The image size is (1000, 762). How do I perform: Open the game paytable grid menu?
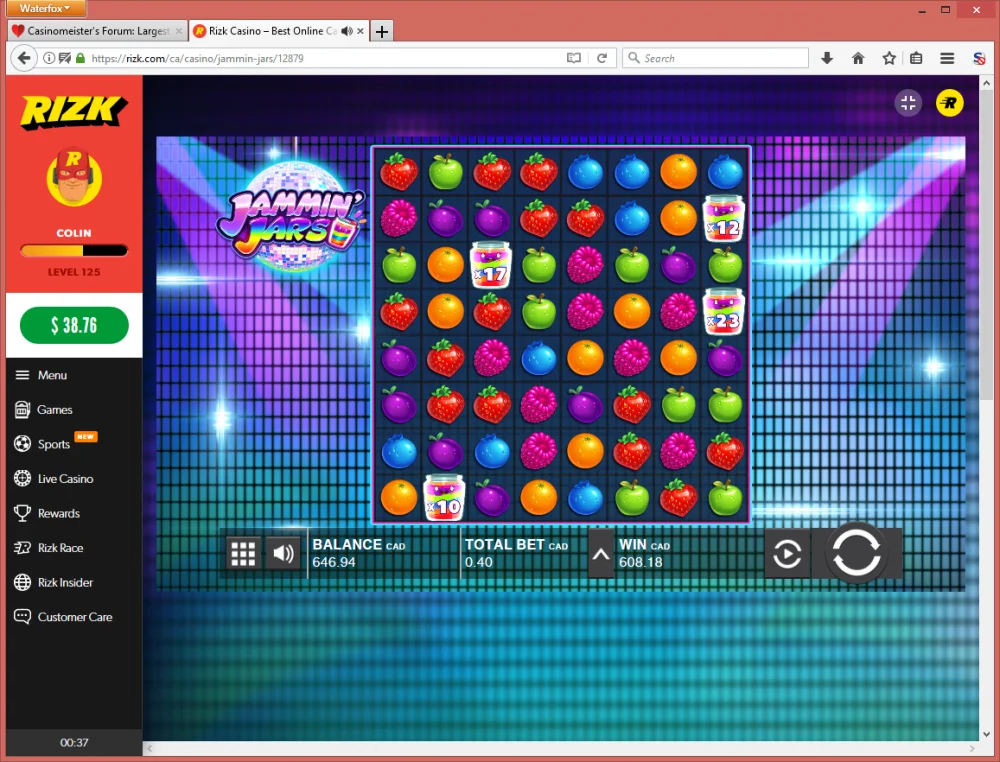coord(243,553)
